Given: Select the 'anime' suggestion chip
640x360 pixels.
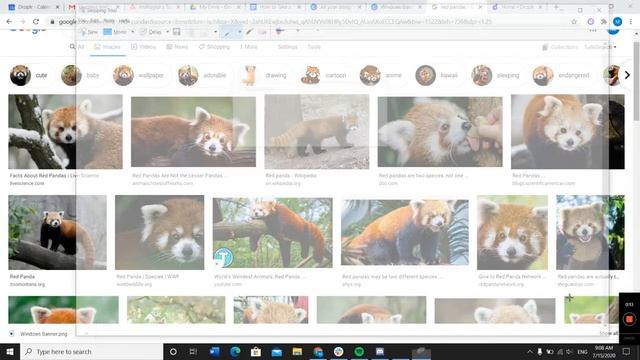Looking at the screenshot, I should pos(382,75).
